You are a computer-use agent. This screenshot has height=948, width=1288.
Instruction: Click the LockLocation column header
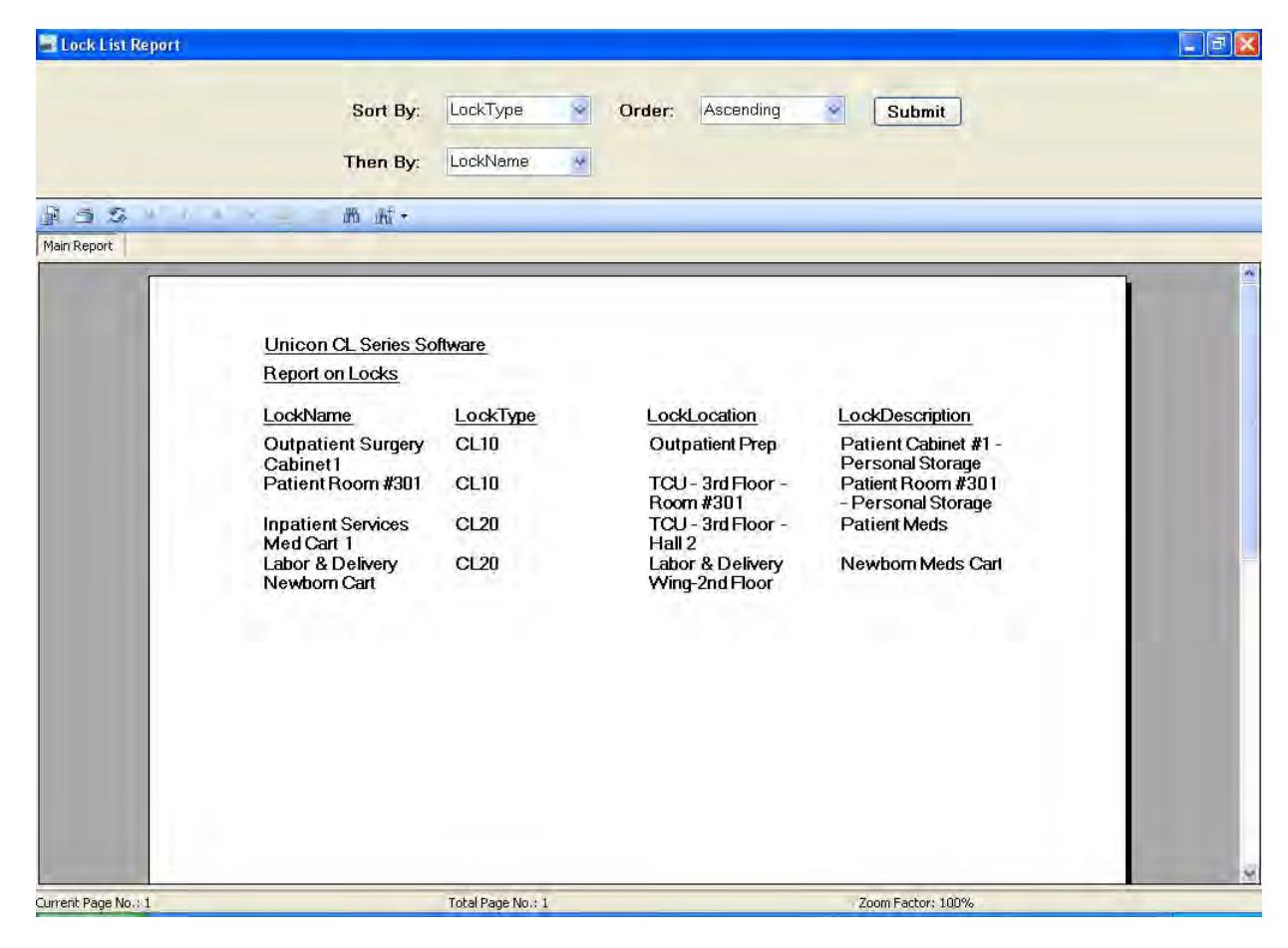701,416
